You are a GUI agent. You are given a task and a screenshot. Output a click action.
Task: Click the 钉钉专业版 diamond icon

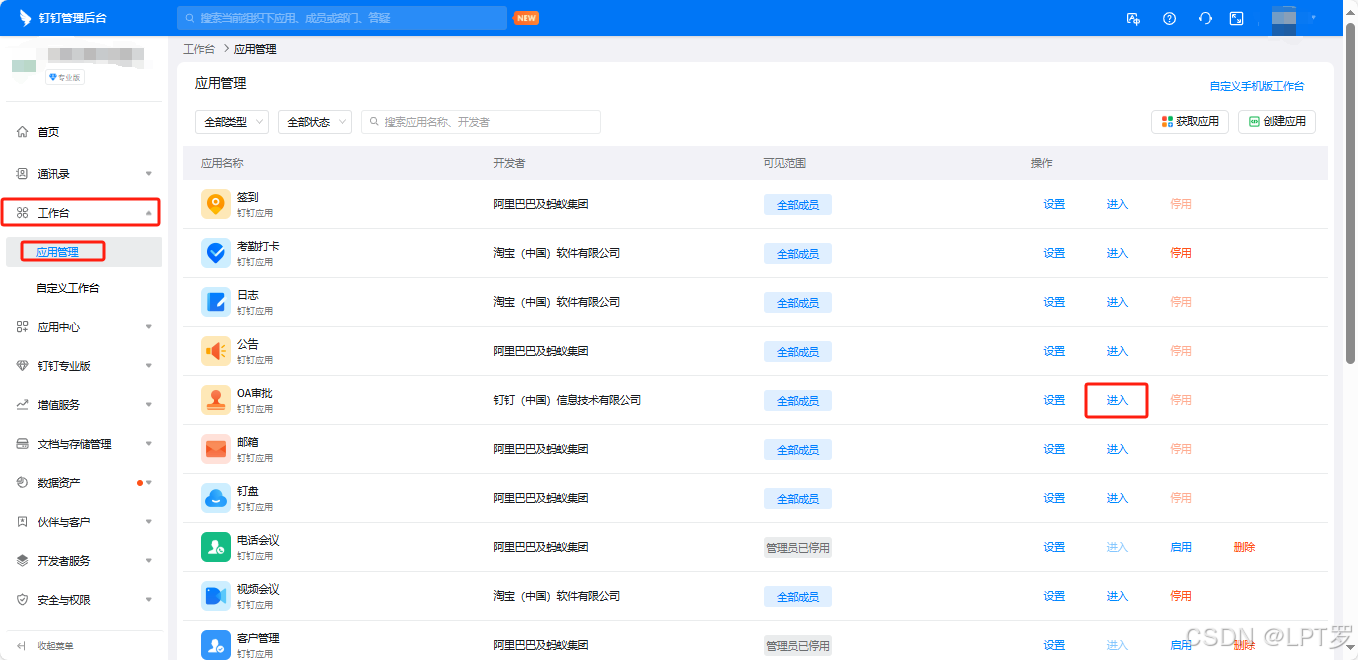coord(22,366)
